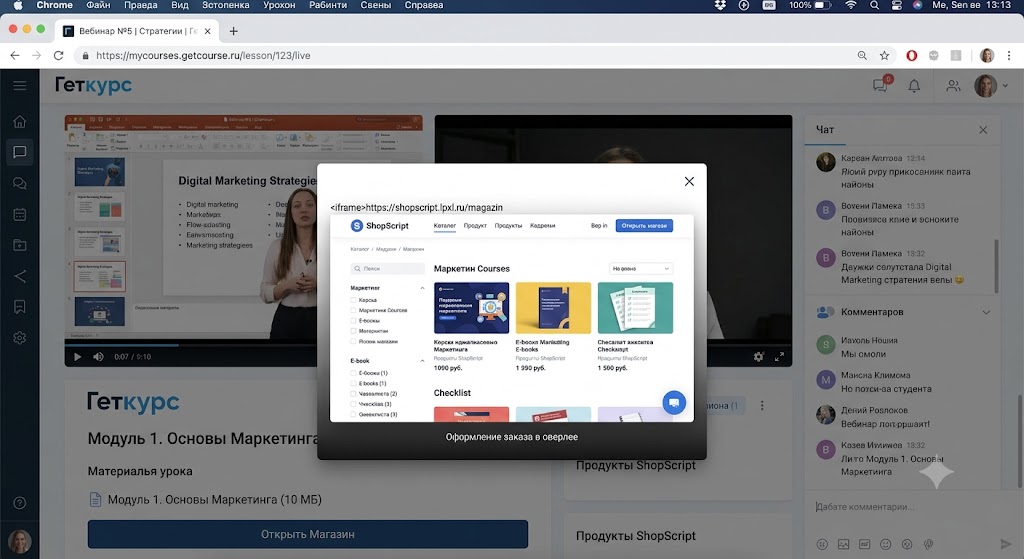
Task: Tick the E-бооки (1) checkbox
Action: [x=353, y=373]
